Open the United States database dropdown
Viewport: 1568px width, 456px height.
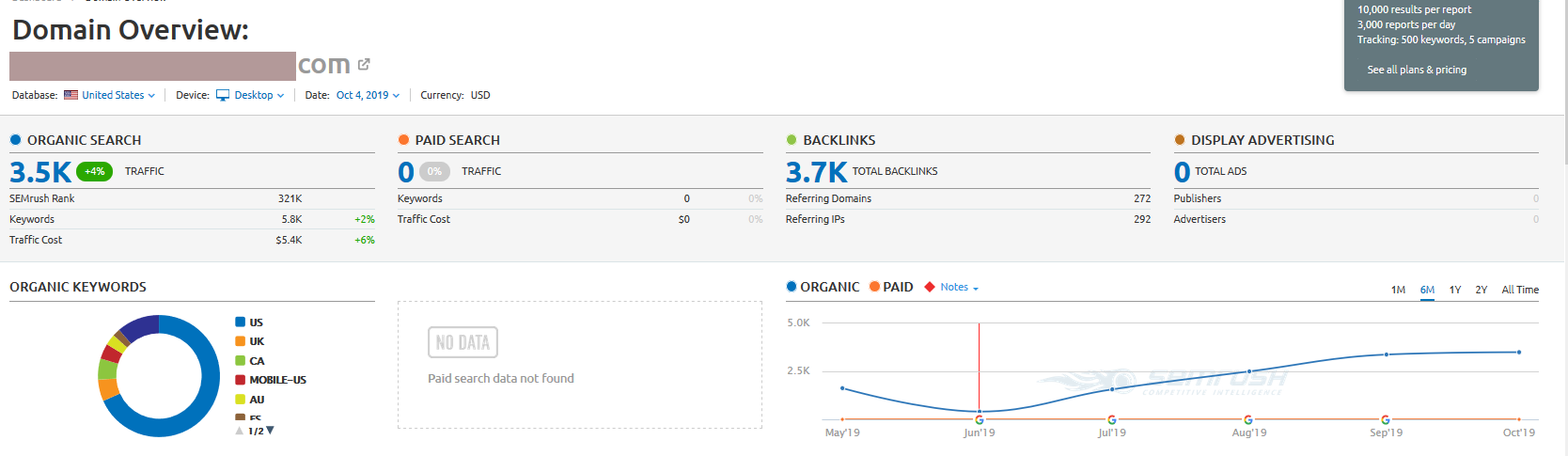click(118, 95)
